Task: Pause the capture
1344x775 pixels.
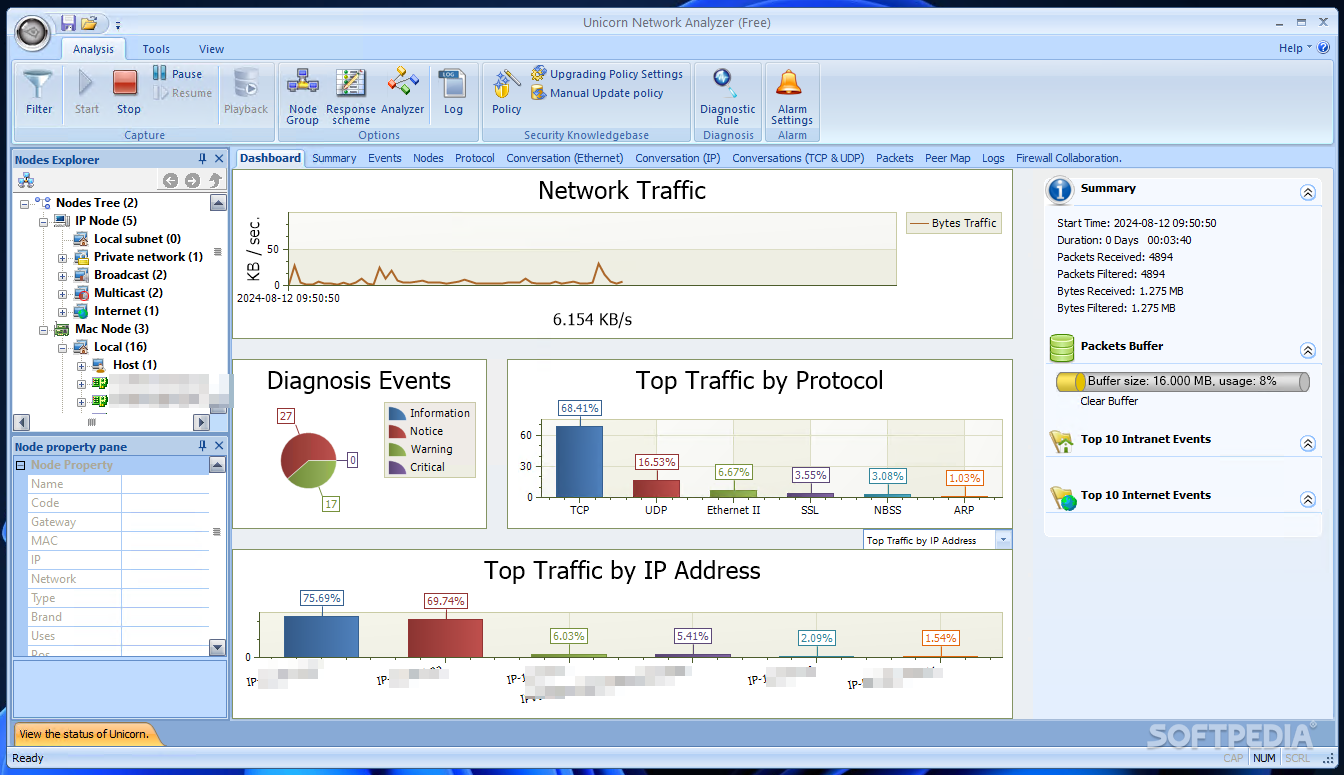Action: pos(177,74)
